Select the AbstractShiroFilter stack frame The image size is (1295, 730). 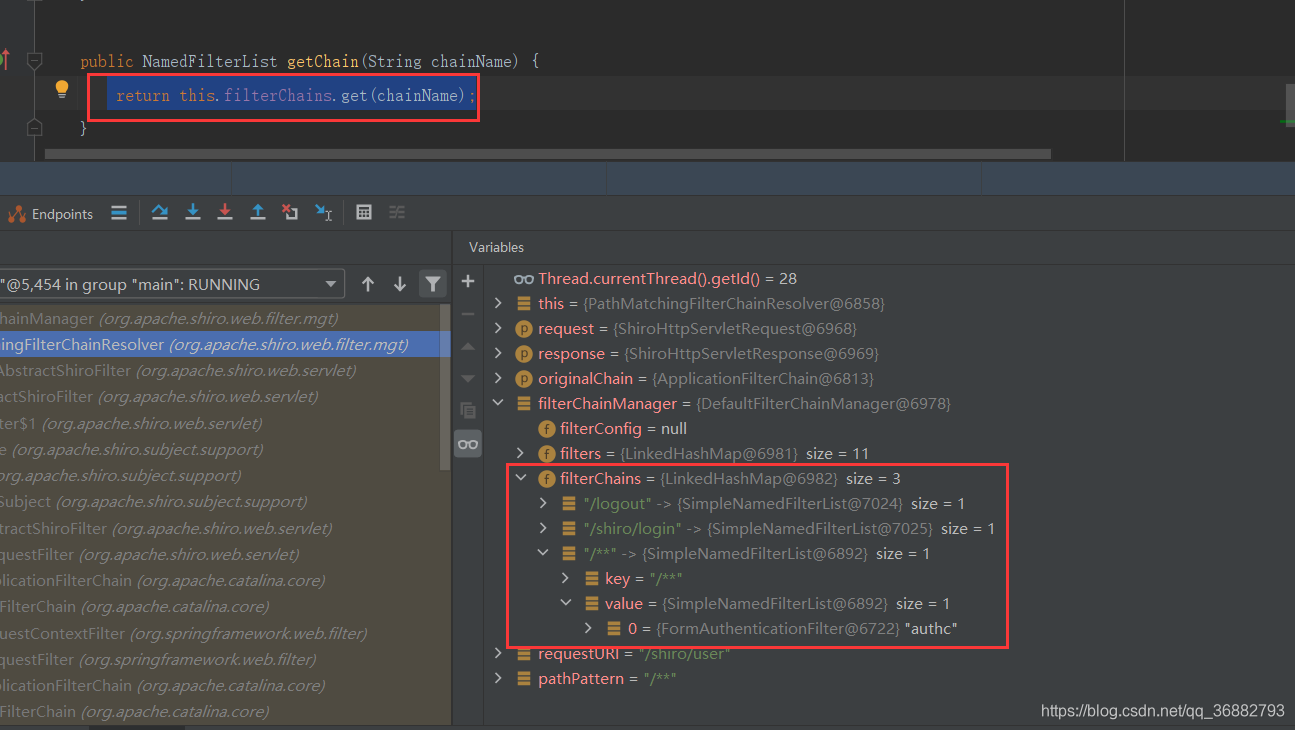coord(220,370)
